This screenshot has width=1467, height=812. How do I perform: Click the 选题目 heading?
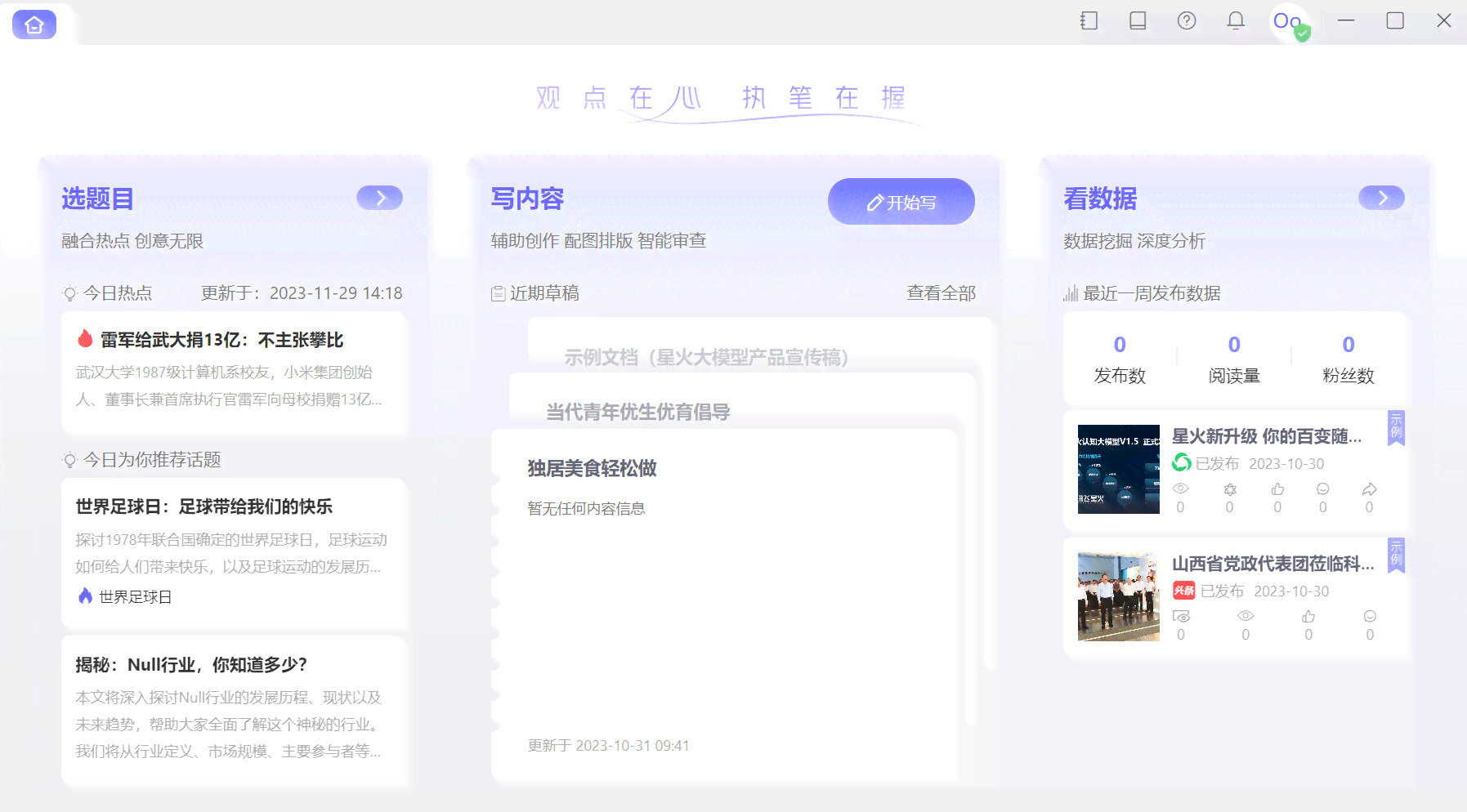point(97,199)
